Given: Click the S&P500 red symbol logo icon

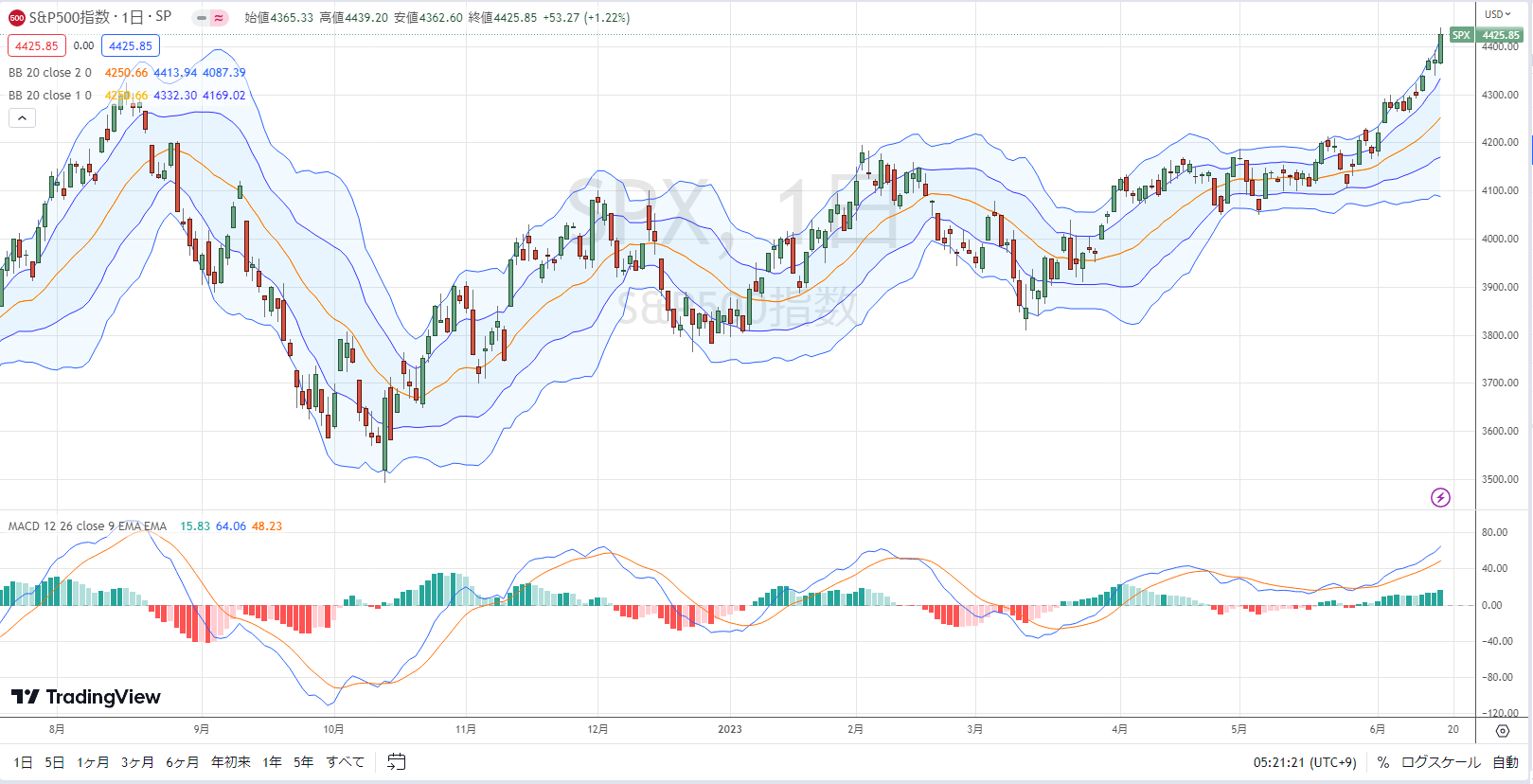Looking at the screenshot, I should pos(17,18).
